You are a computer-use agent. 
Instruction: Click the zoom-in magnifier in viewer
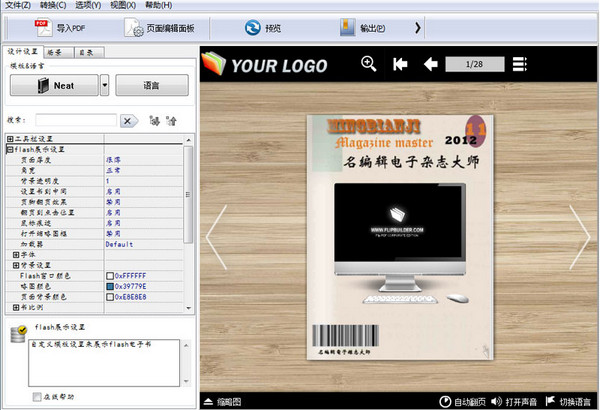point(369,64)
